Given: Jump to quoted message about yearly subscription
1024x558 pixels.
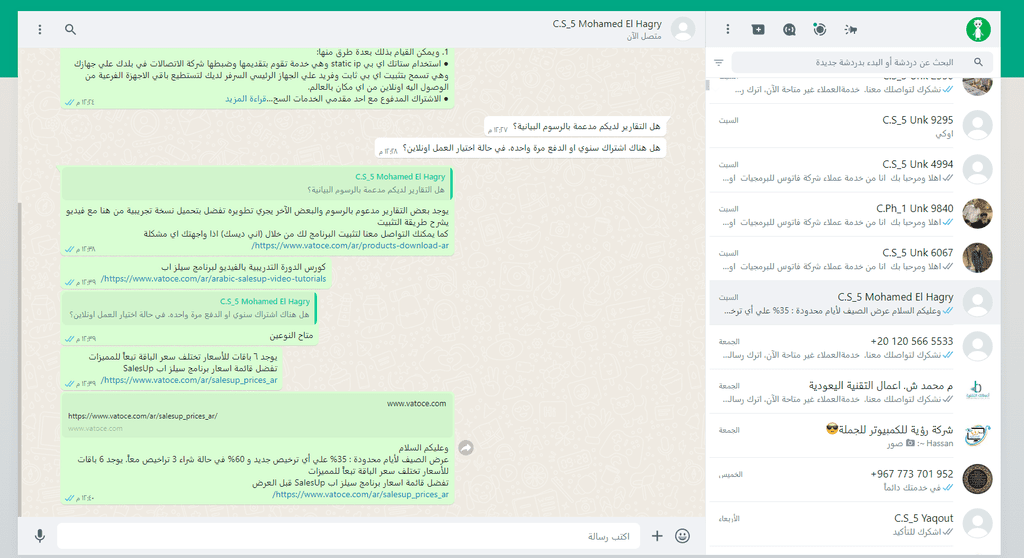Looking at the screenshot, I should (189, 308).
